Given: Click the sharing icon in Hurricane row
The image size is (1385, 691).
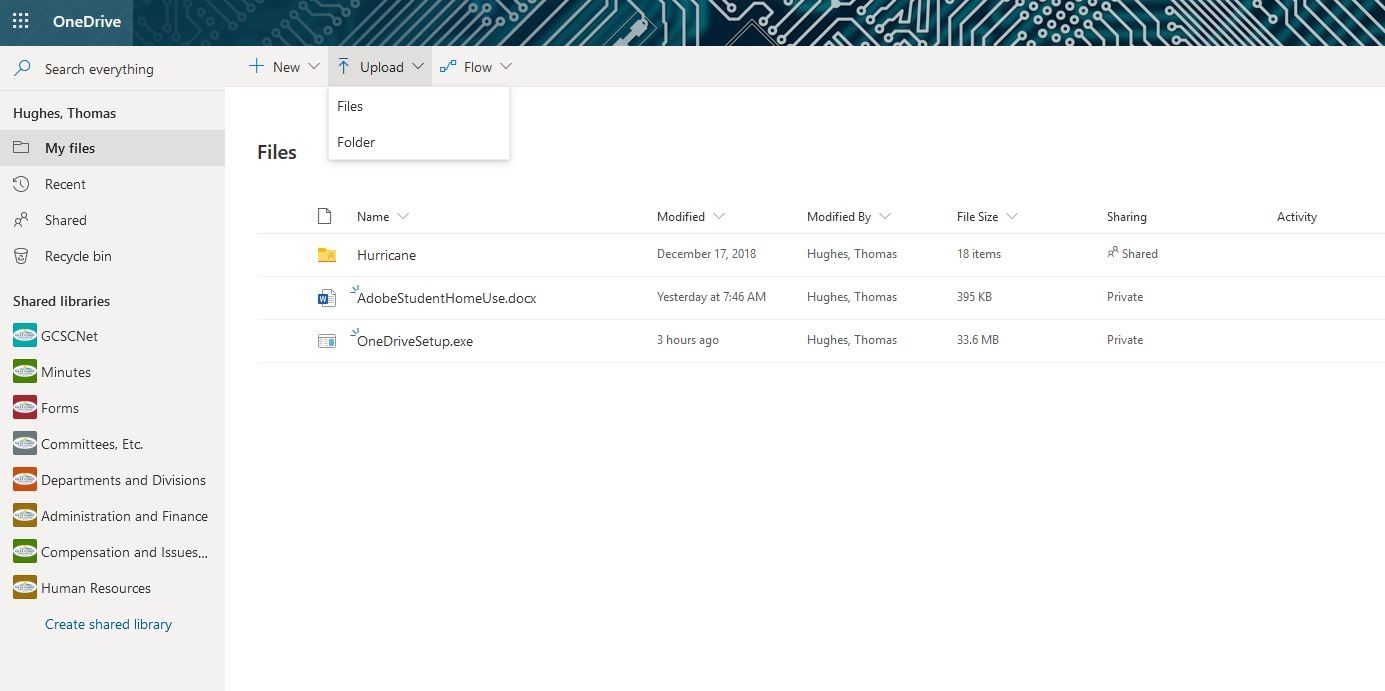Looking at the screenshot, I should [x=1112, y=253].
